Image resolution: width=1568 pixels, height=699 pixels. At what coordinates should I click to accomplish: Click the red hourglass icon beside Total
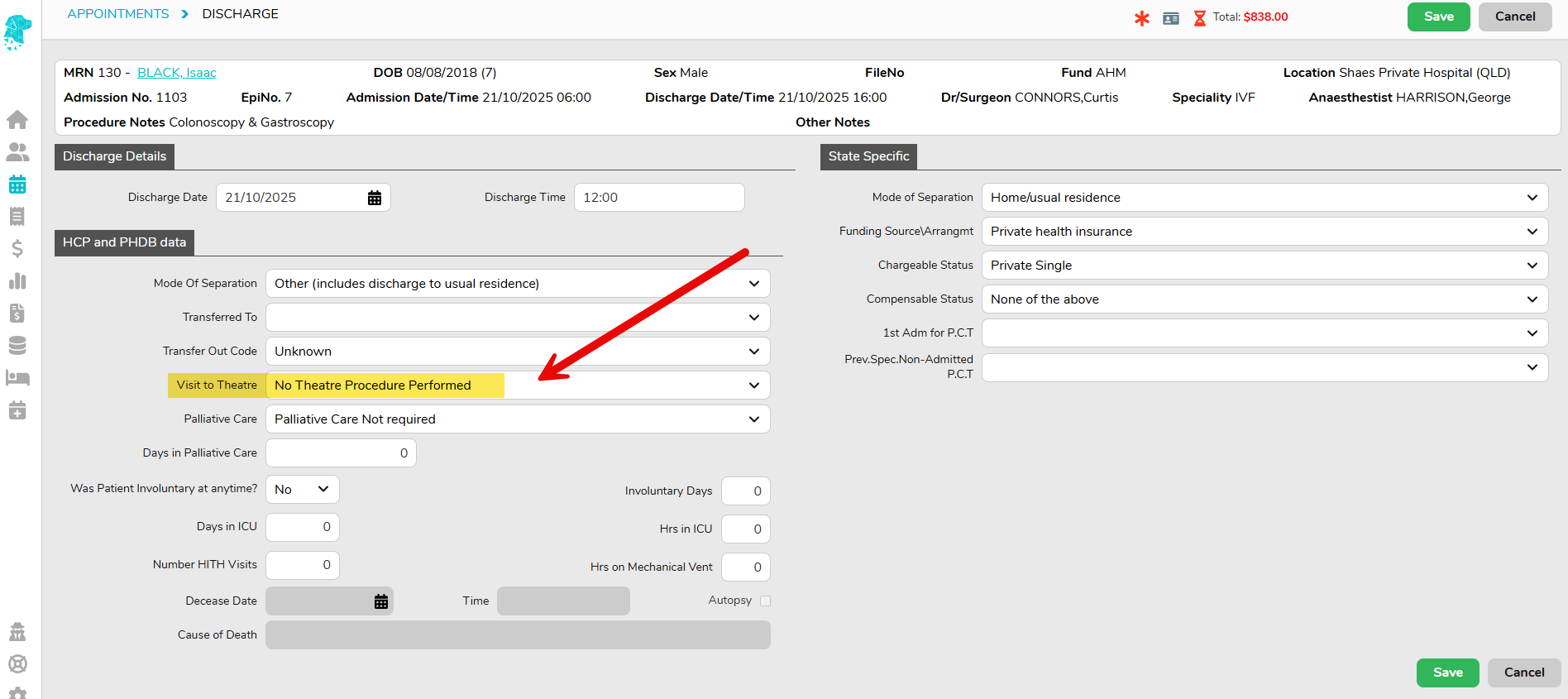tap(1199, 18)
